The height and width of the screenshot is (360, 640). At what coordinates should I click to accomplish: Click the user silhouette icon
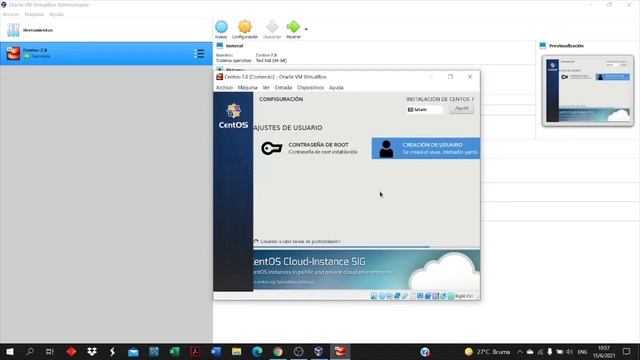click(x=386, y=149)
